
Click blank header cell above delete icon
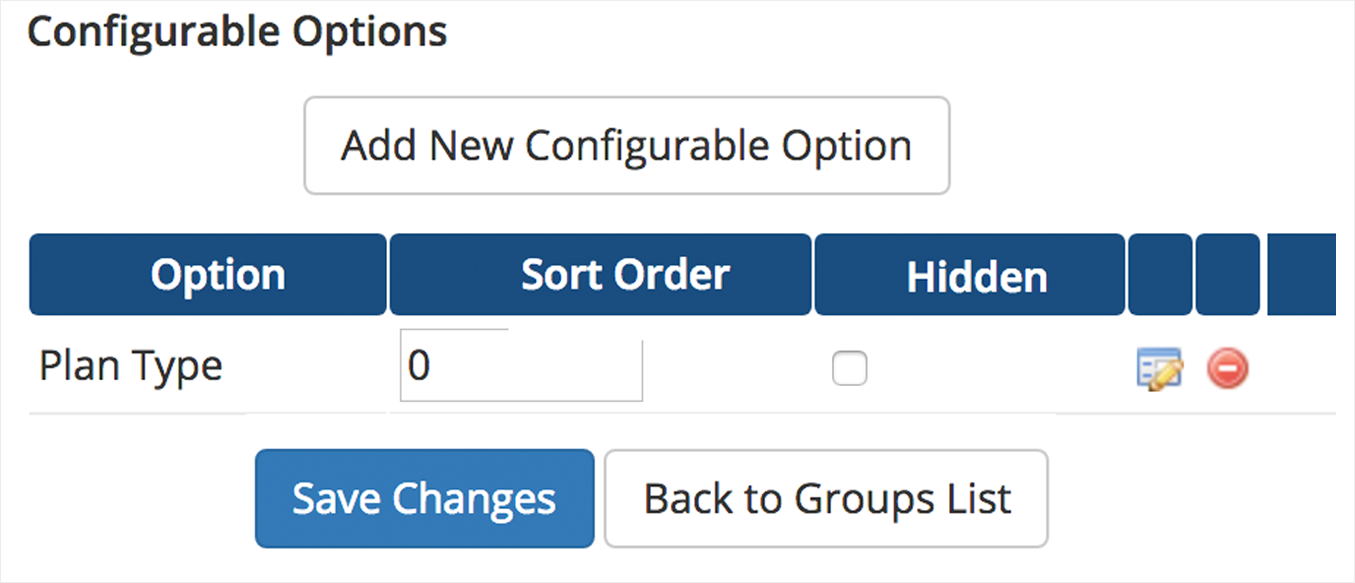[x=1227, y=275]
